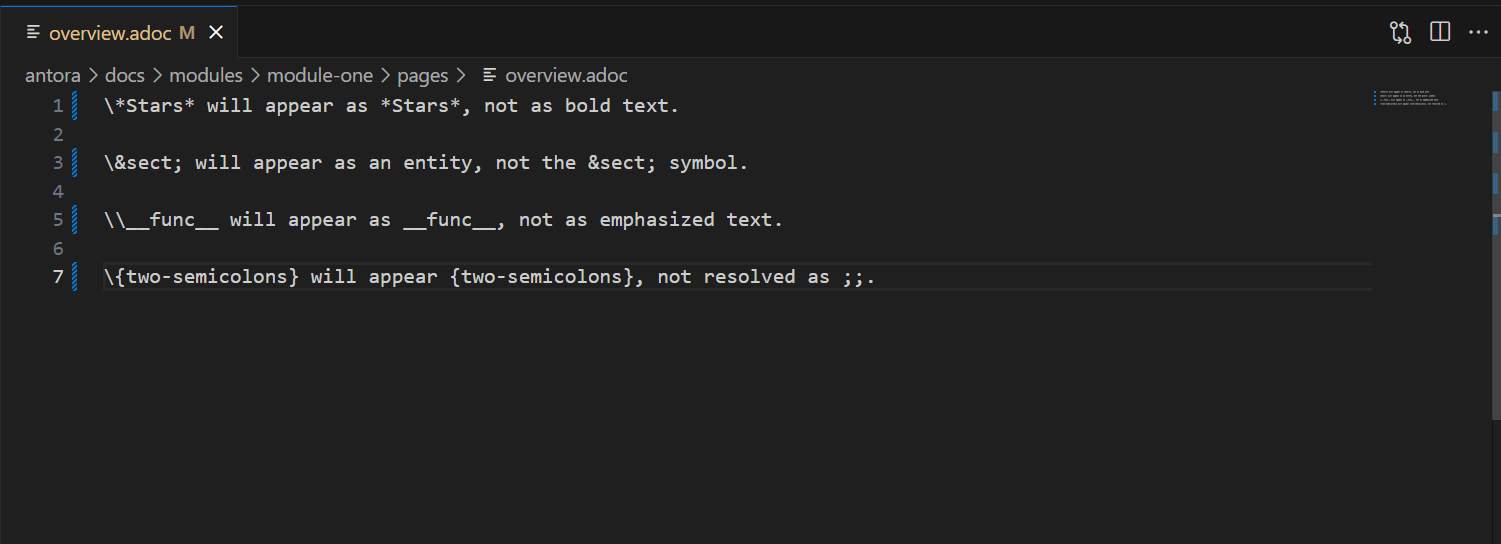Click overview.adoc in the breadcrumb path
The height and width of the screenshot is (544, 1501).
[x=566, y=75]
